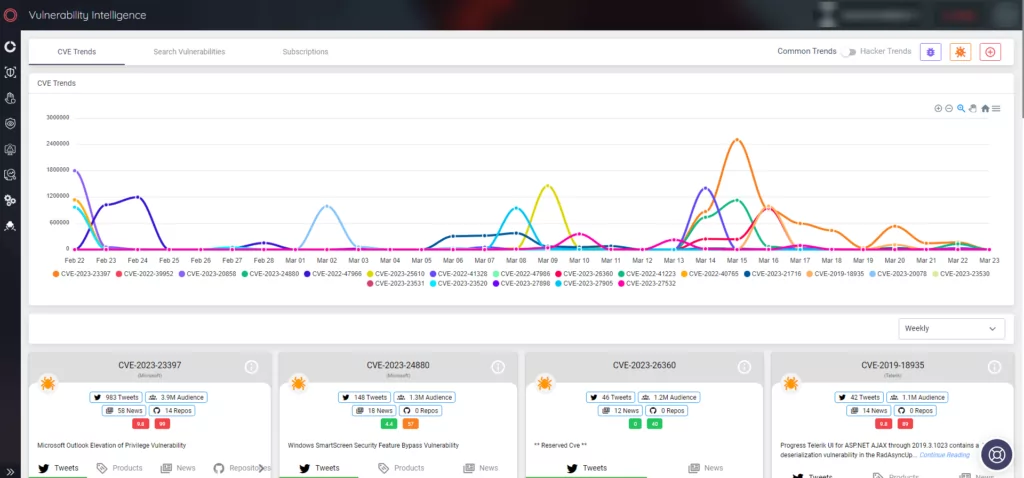Toggle CVE-2022-41328 legend entry

tap(460, 274)
